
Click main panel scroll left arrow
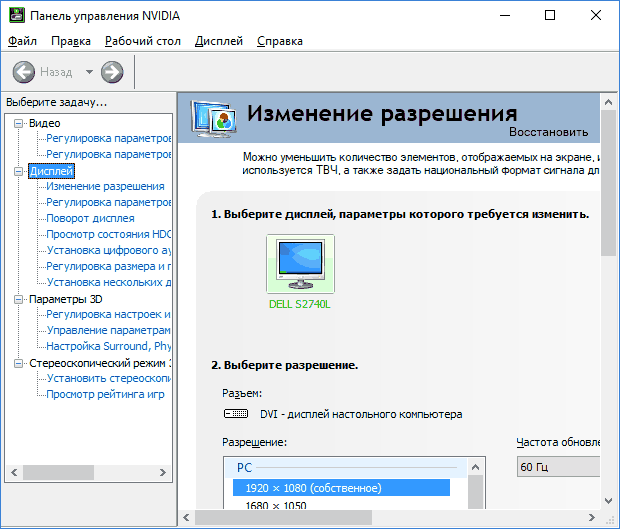click(x=187, y=518)
